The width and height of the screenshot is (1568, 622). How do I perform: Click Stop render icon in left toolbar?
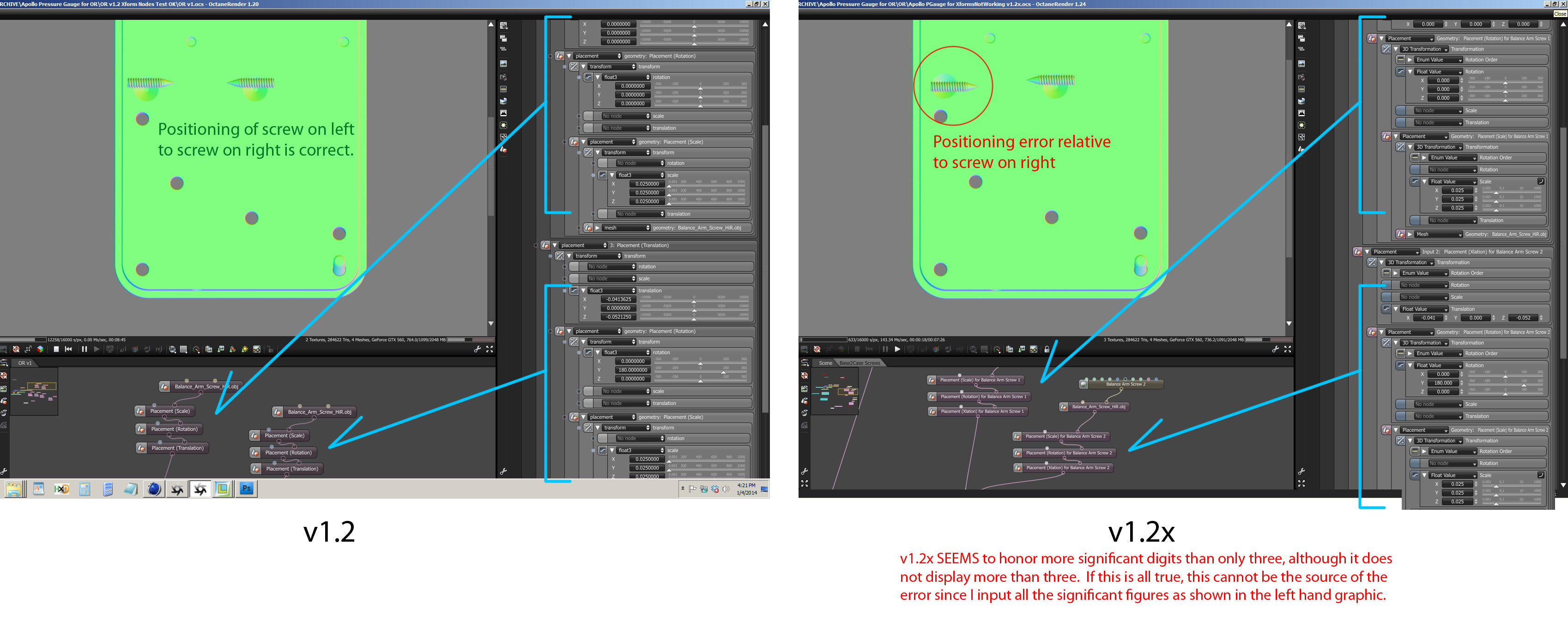tap(56, 350)
